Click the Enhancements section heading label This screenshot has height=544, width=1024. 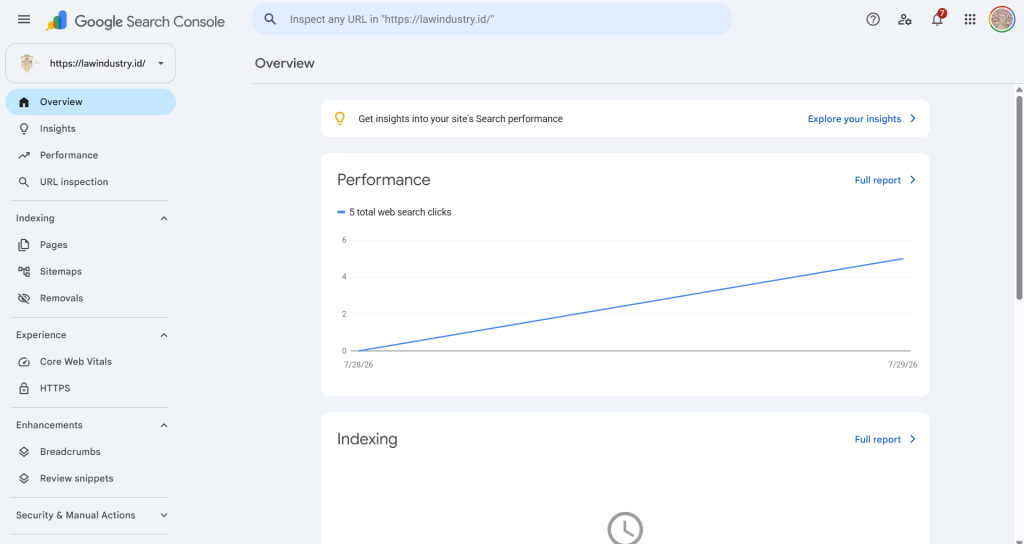point(50,425)
